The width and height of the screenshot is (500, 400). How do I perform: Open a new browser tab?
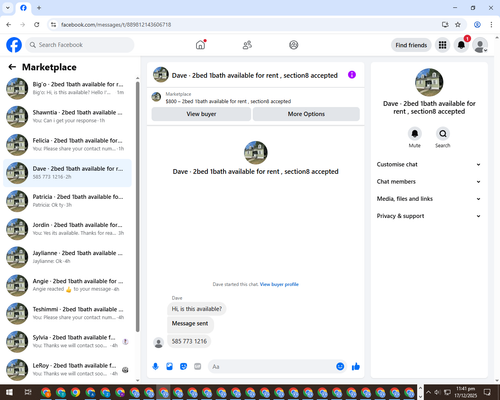39,8
